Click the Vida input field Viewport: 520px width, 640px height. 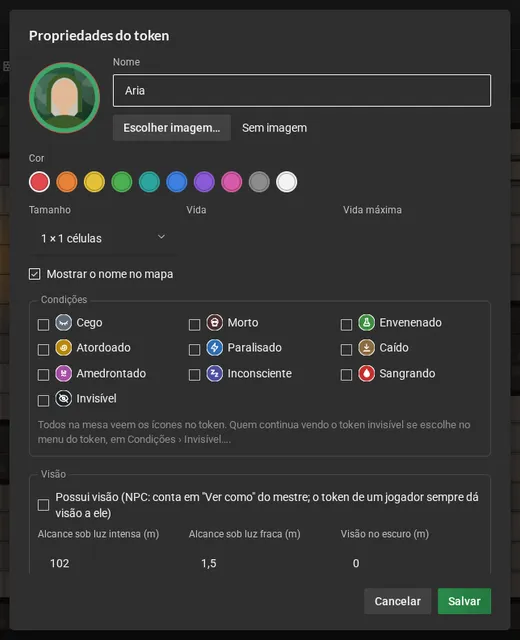pyautogui.click(x=260, y=238)
